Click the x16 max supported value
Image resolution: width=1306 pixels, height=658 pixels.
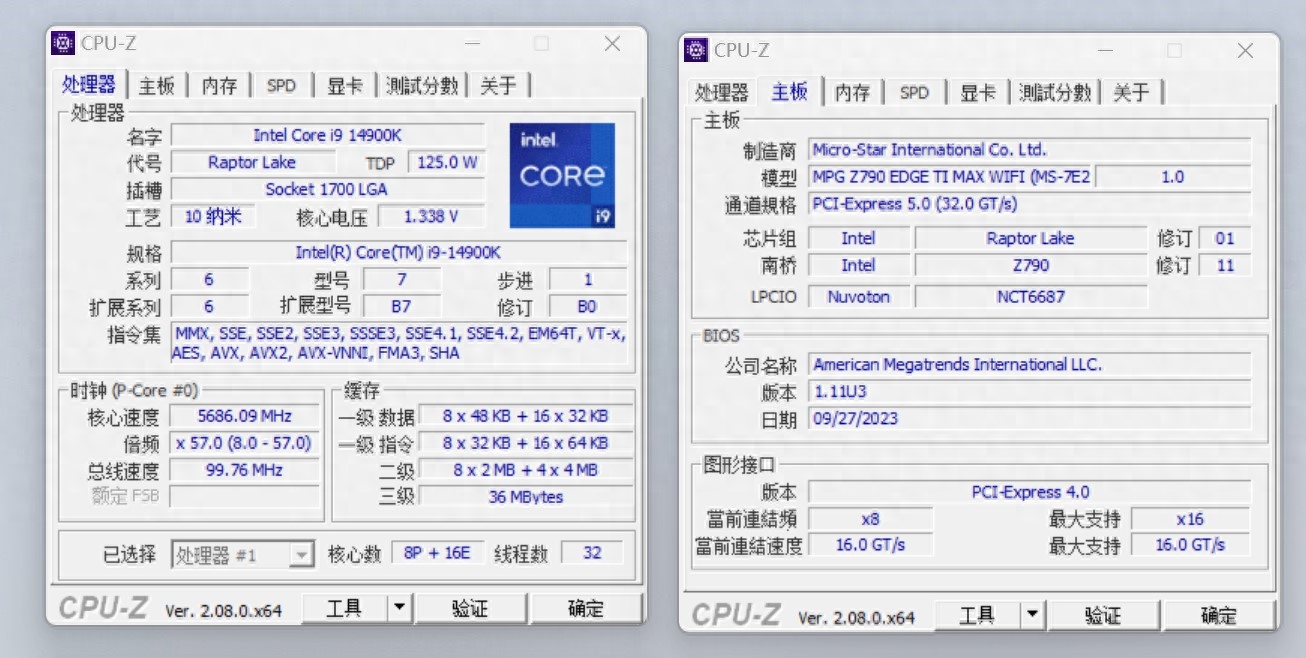point(1190,519)
